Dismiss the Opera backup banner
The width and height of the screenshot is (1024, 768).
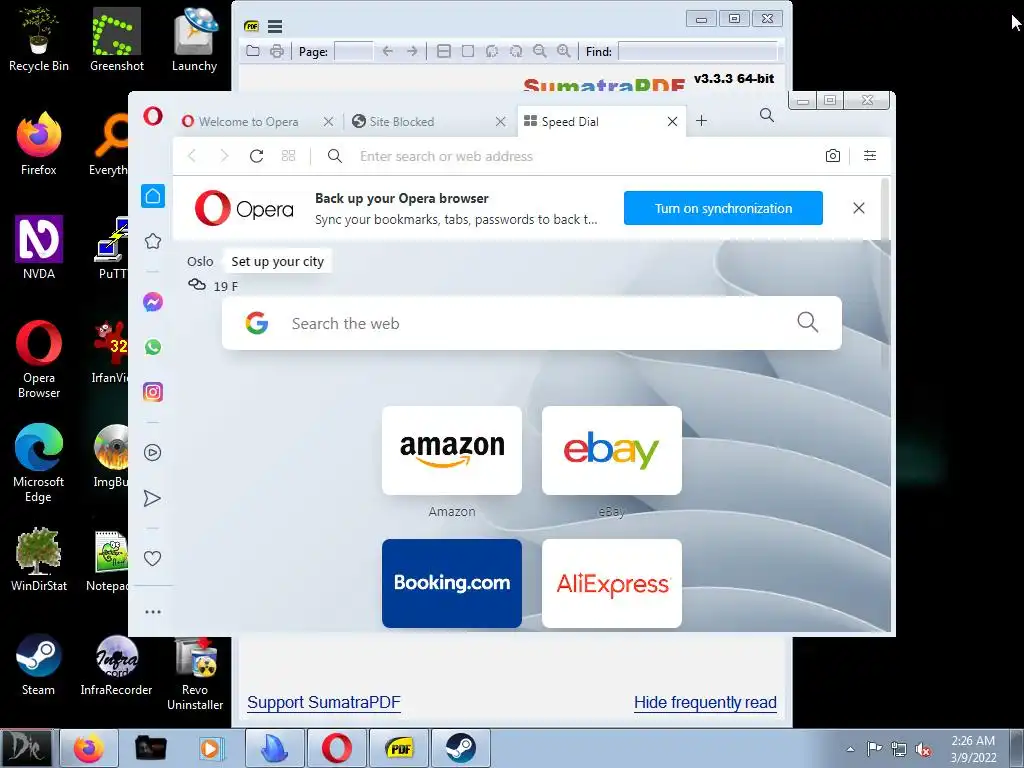click(x=859, y=208)
